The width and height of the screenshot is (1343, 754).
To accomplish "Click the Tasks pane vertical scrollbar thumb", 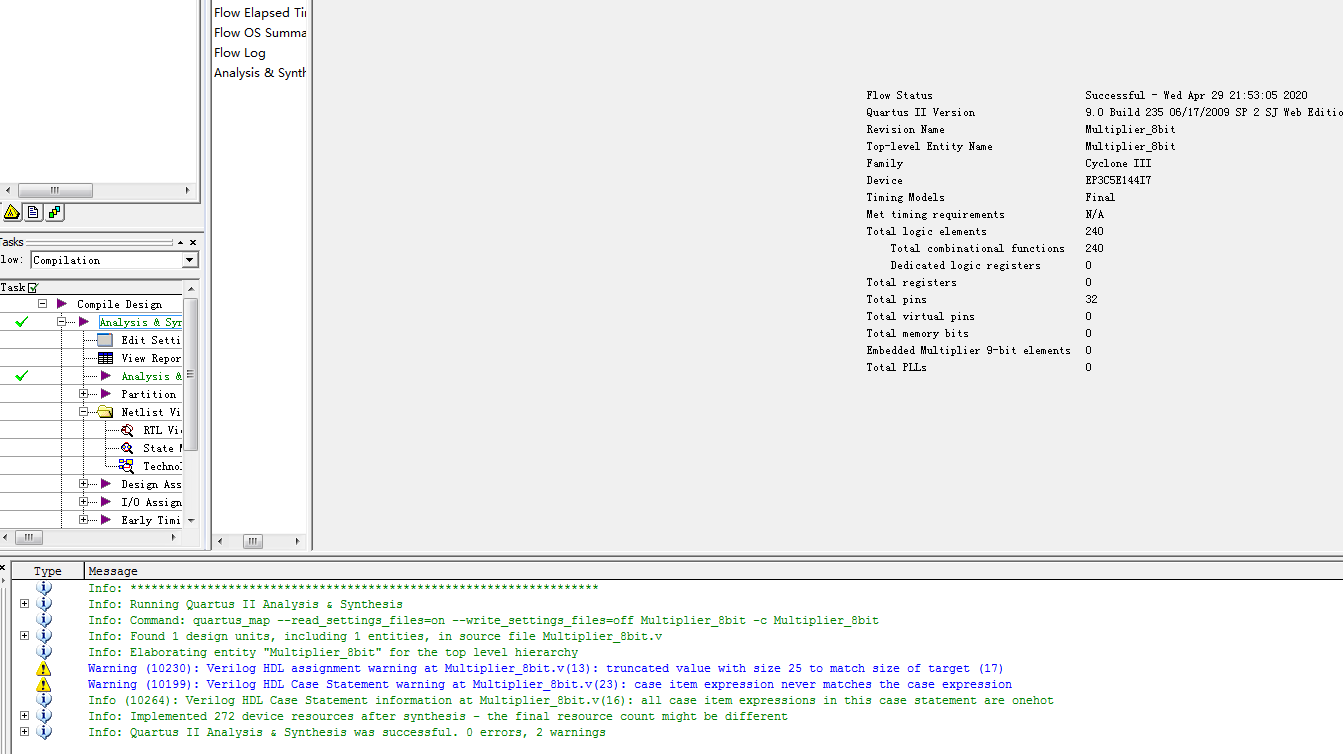I will point(191,374).
